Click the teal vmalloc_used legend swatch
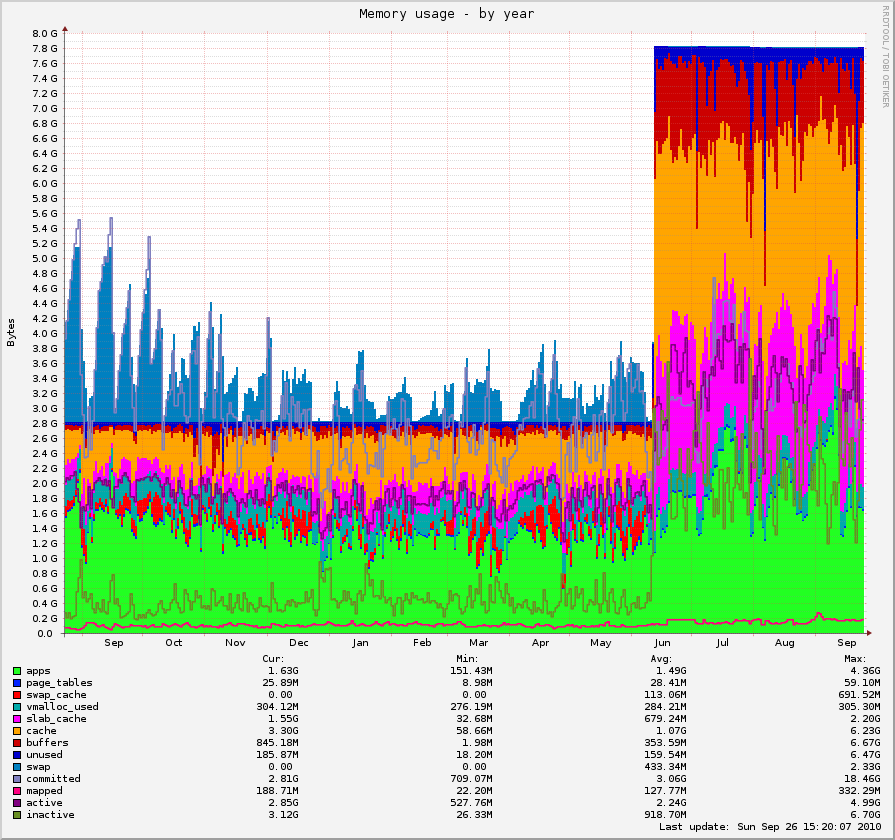The width and height of the screenshot is (895, 840). click(17, 707)
